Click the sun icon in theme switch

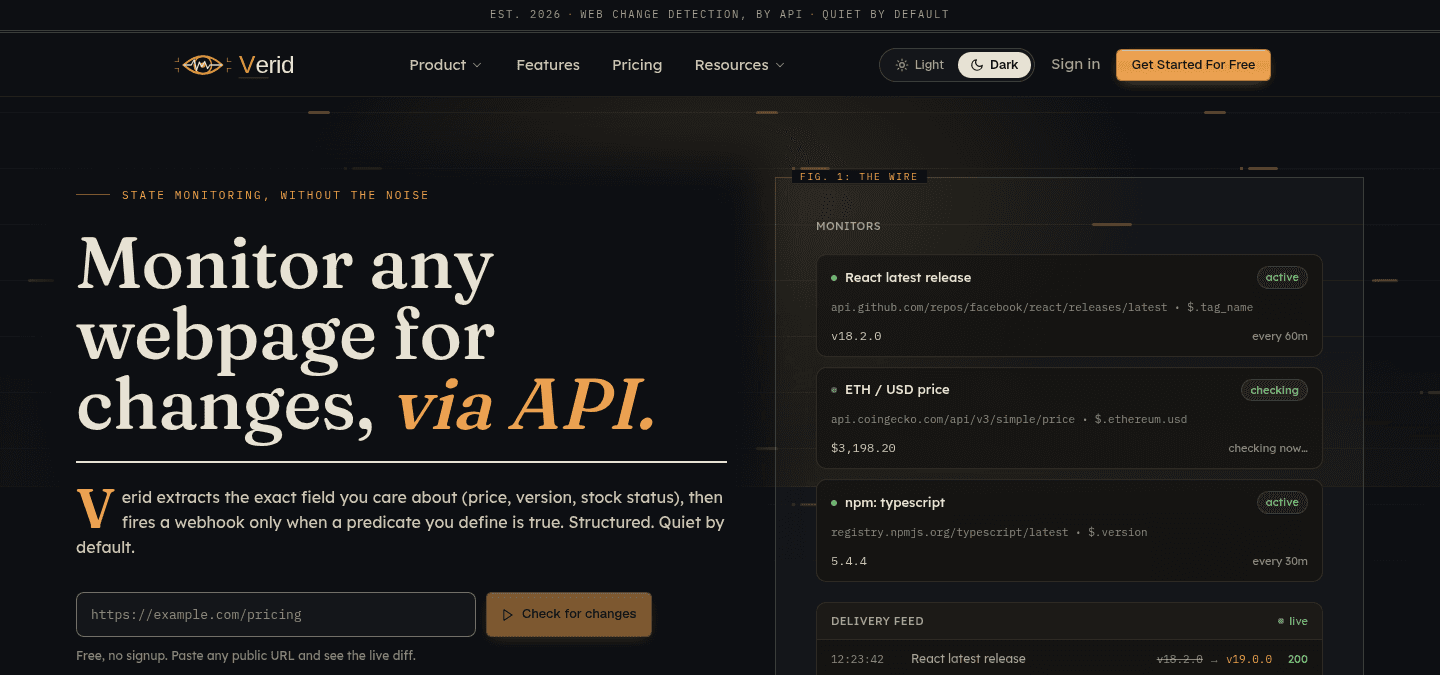point(902,65)
